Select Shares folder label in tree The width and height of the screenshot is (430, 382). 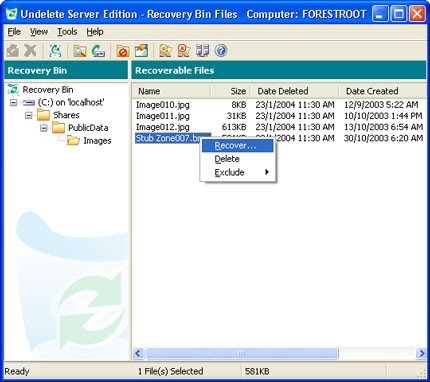coord(66,115)
